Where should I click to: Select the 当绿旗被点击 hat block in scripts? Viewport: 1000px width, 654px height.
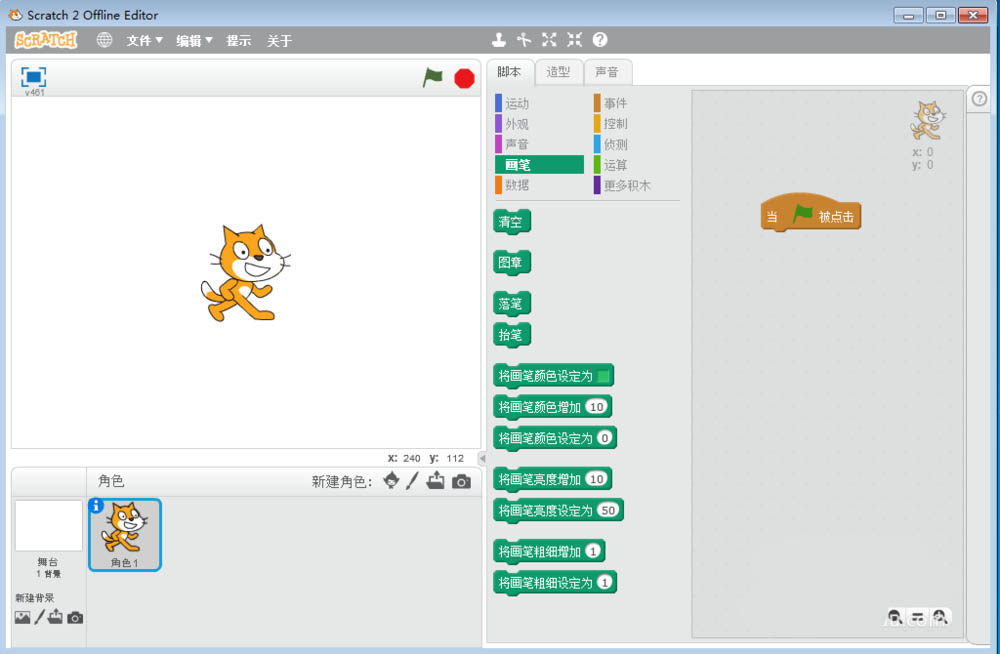pyautogui.click(x=811, y=212)
